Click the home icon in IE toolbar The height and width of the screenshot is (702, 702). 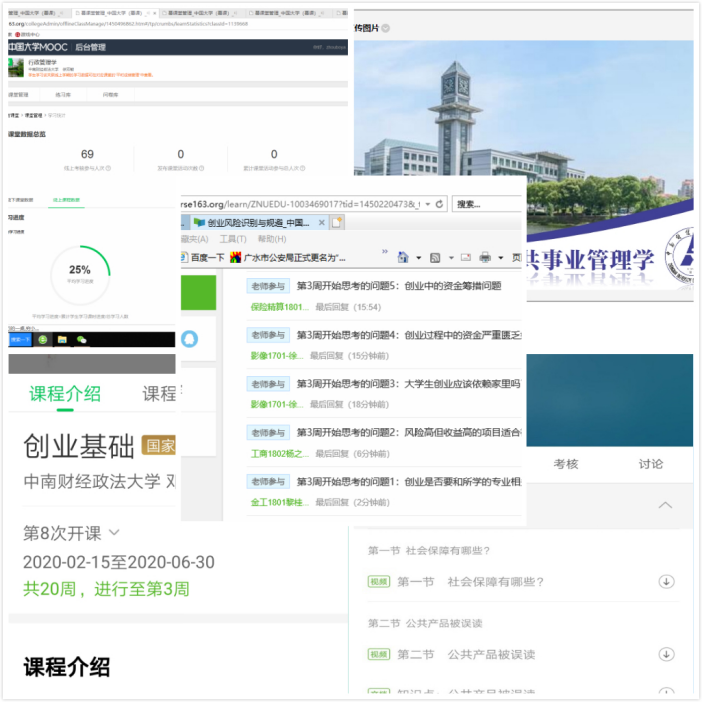click(x=403, y=257)
